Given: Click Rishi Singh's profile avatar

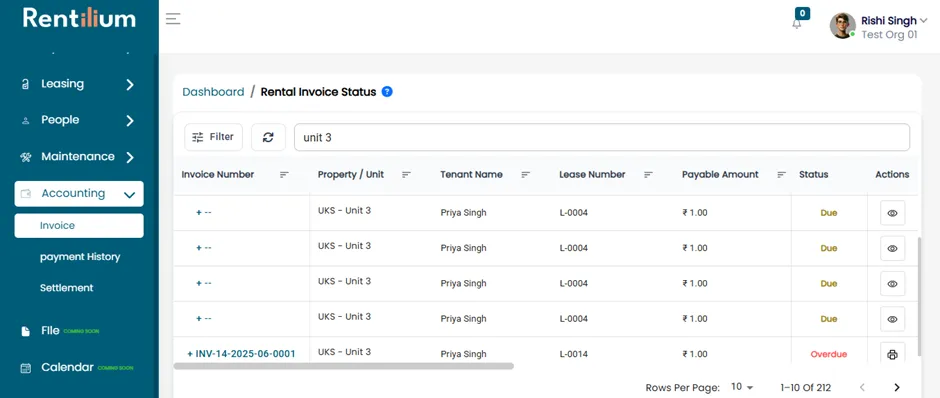Looking at the screenshot, I should tap(842, 26).
